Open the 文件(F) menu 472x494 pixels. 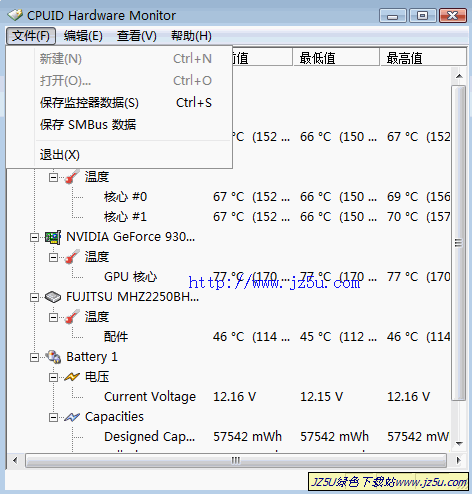pyautogui.click(x=31, y=36)
